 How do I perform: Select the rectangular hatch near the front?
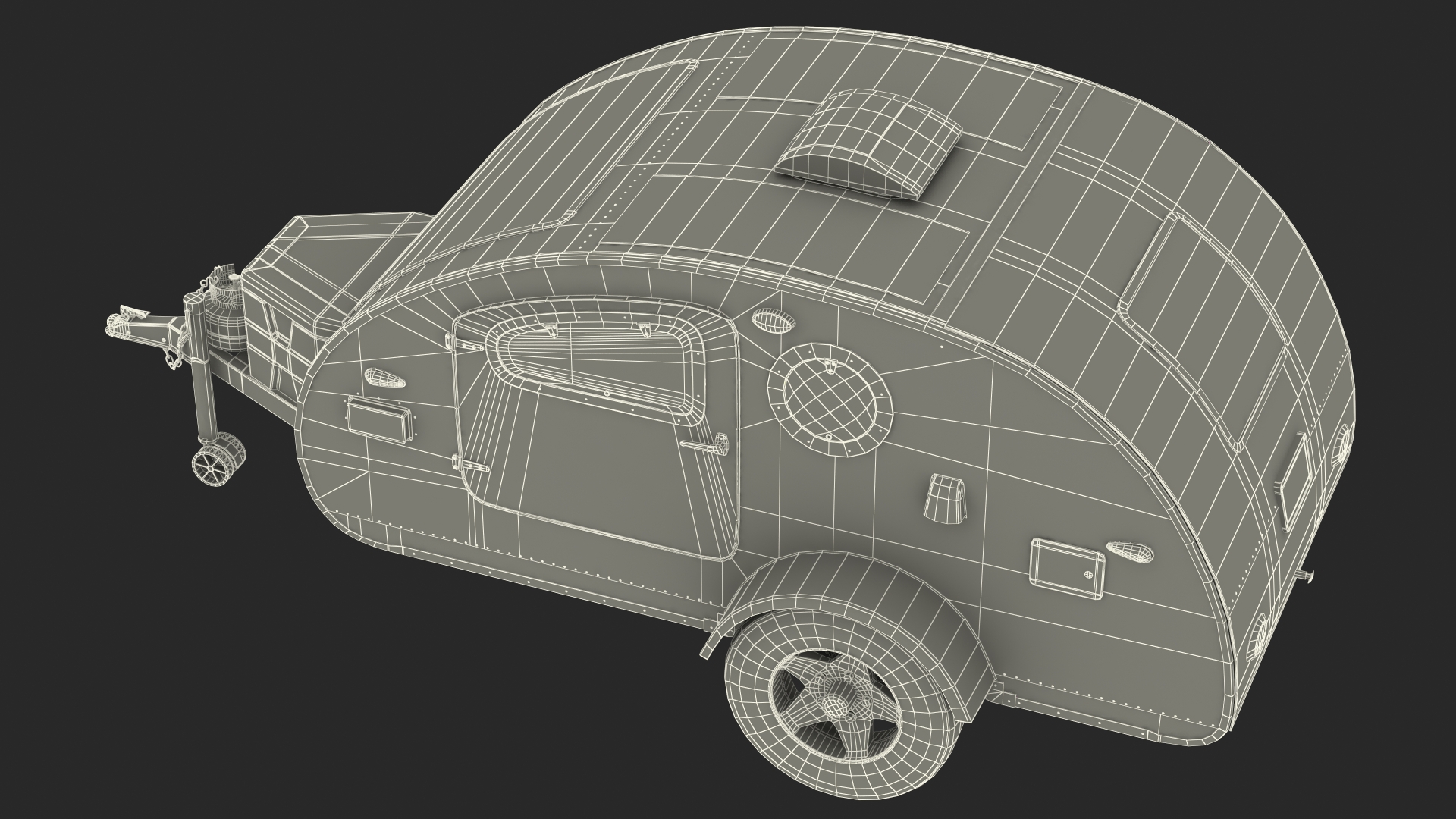click(378, 418)
